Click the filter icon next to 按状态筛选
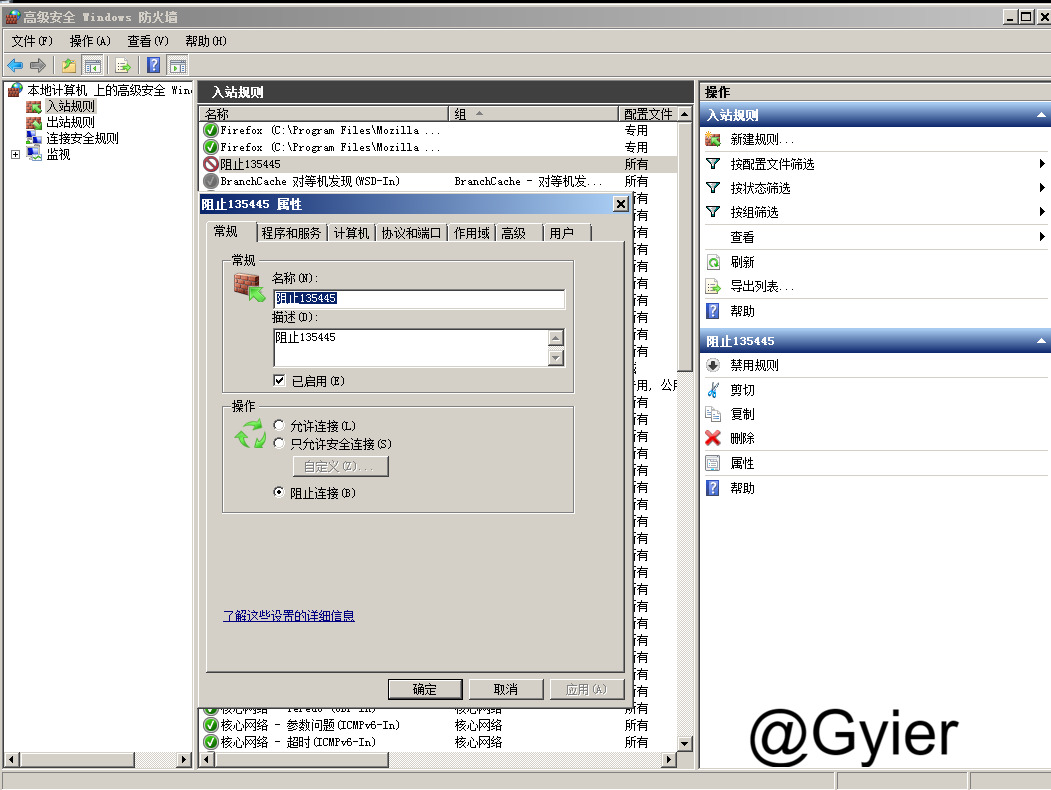The width and height of the screenshot is (1051, 790). pyautogui.click(x=713, y=188)
